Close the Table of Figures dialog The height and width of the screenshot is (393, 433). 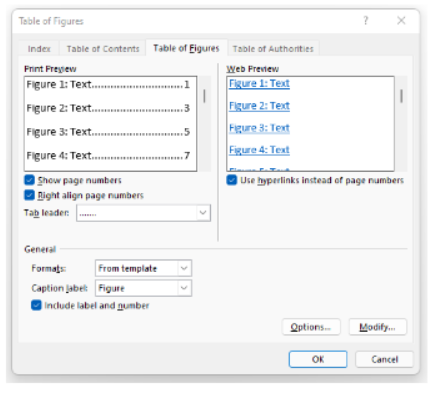(x=401, y=21)
